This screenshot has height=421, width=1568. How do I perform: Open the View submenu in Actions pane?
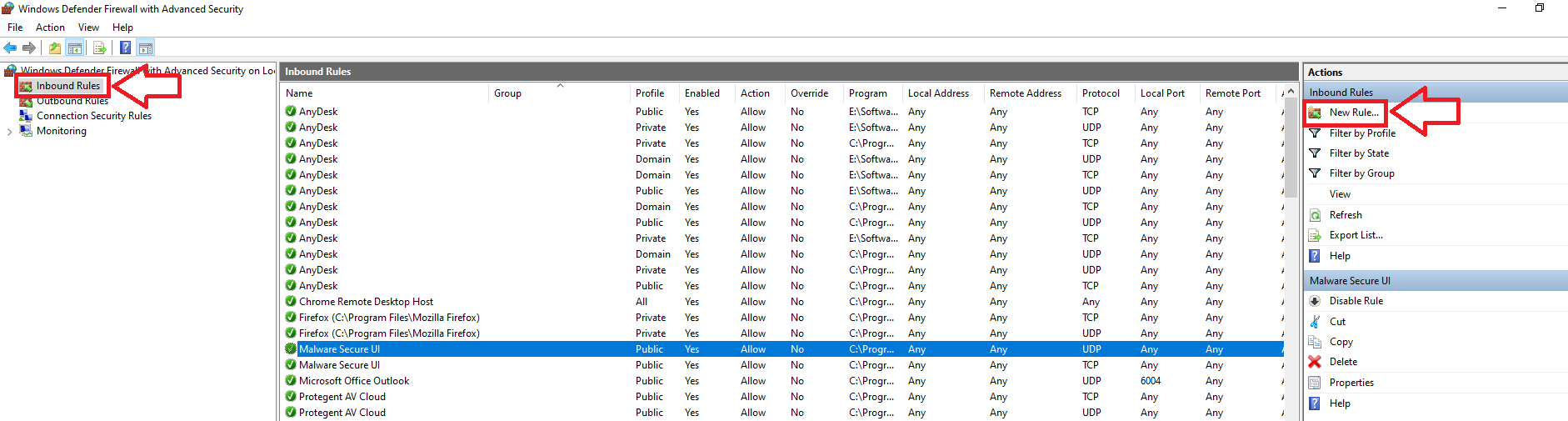click(1340, 194)
